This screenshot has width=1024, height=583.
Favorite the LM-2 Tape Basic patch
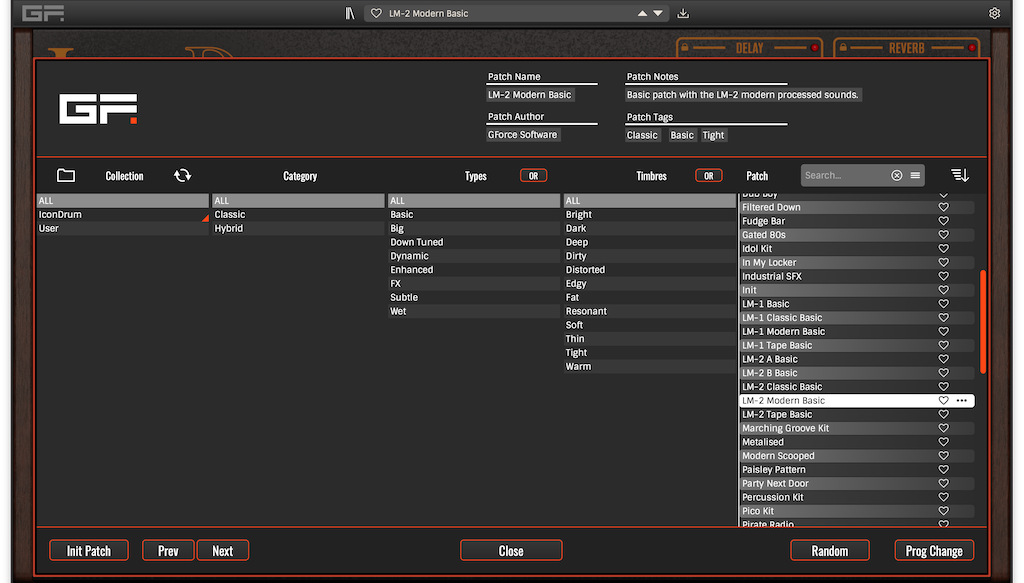[x=944, y=415]
